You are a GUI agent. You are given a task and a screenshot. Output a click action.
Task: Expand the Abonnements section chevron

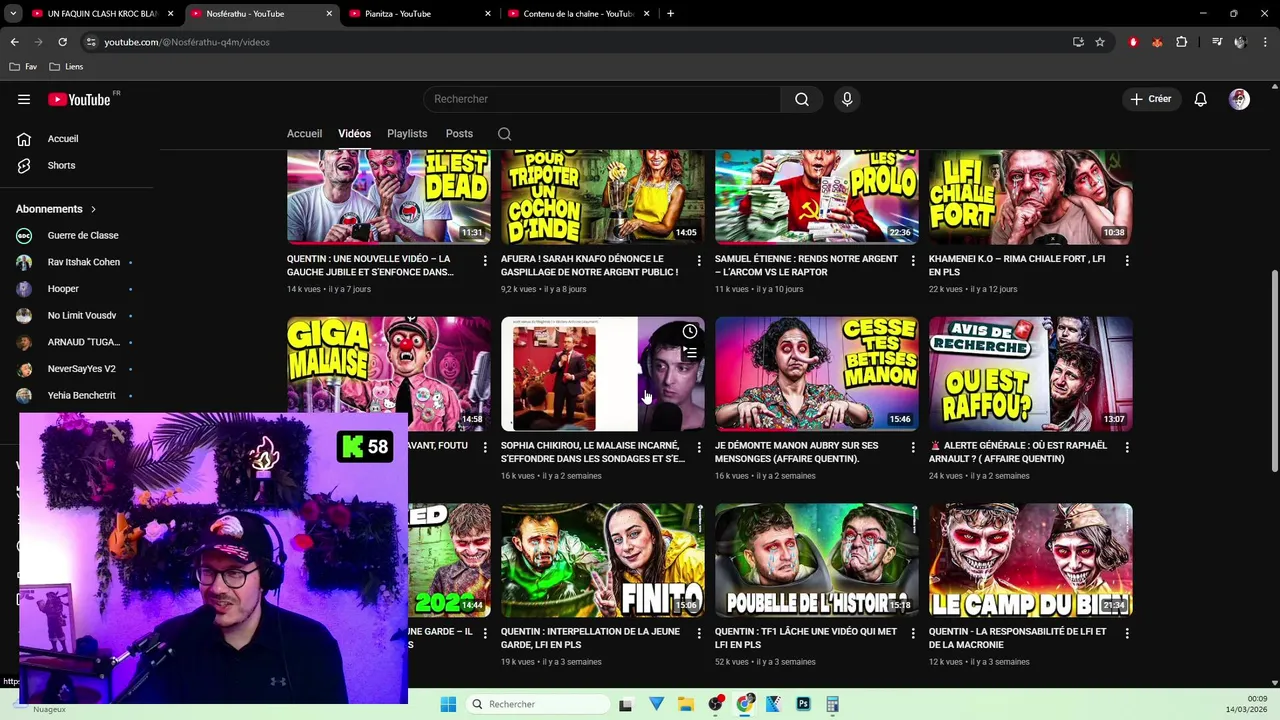pyautogui.click(x=94, y=209)
